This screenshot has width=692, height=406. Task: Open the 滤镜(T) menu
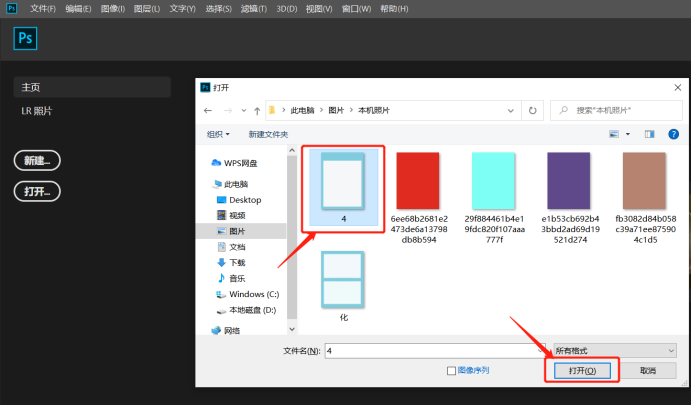point(253,8)
